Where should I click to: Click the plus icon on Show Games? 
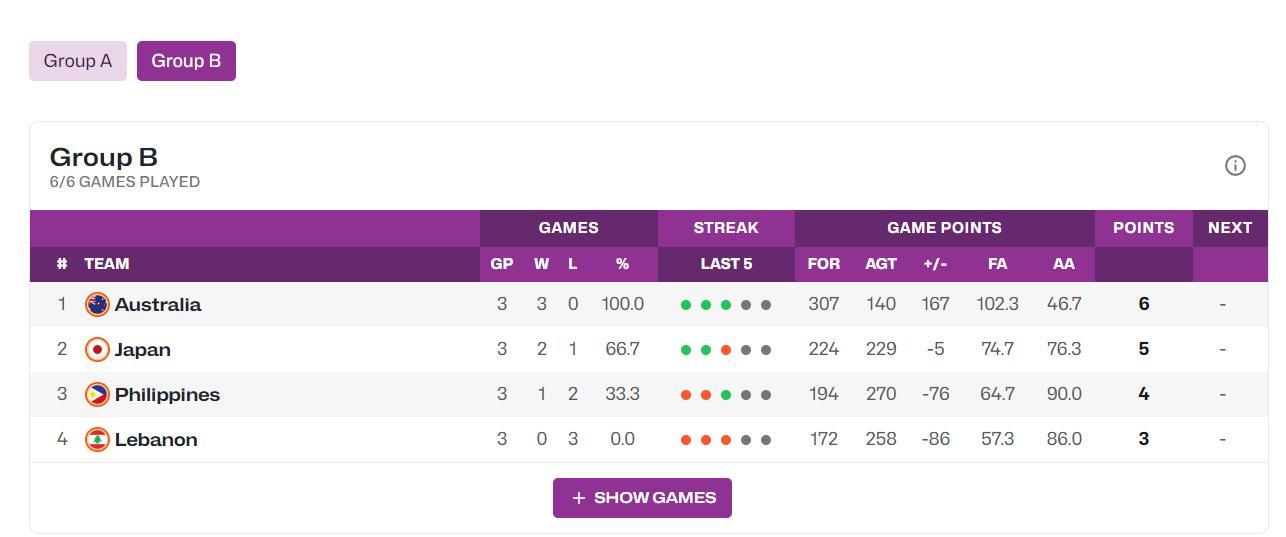point(578,498)
